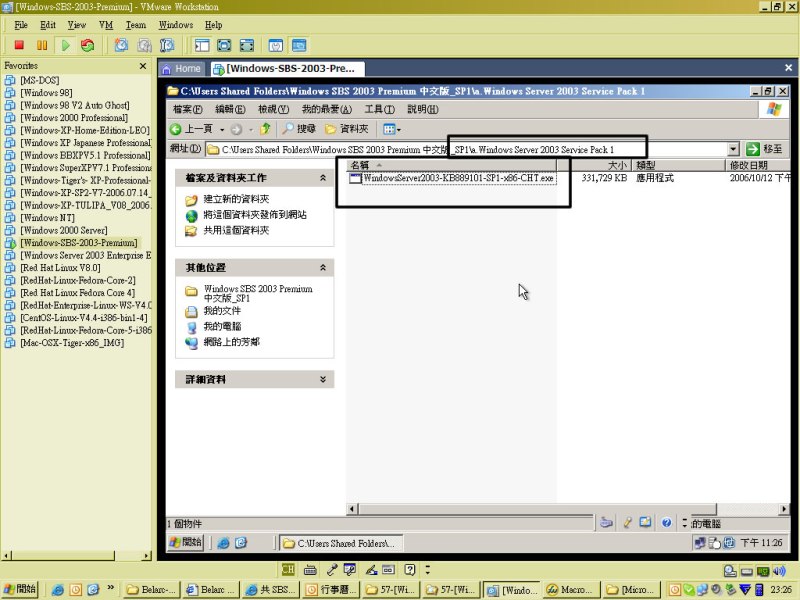Click the green Power On play icon
This screenshot has height=600, width=800.
click(65, 45)
